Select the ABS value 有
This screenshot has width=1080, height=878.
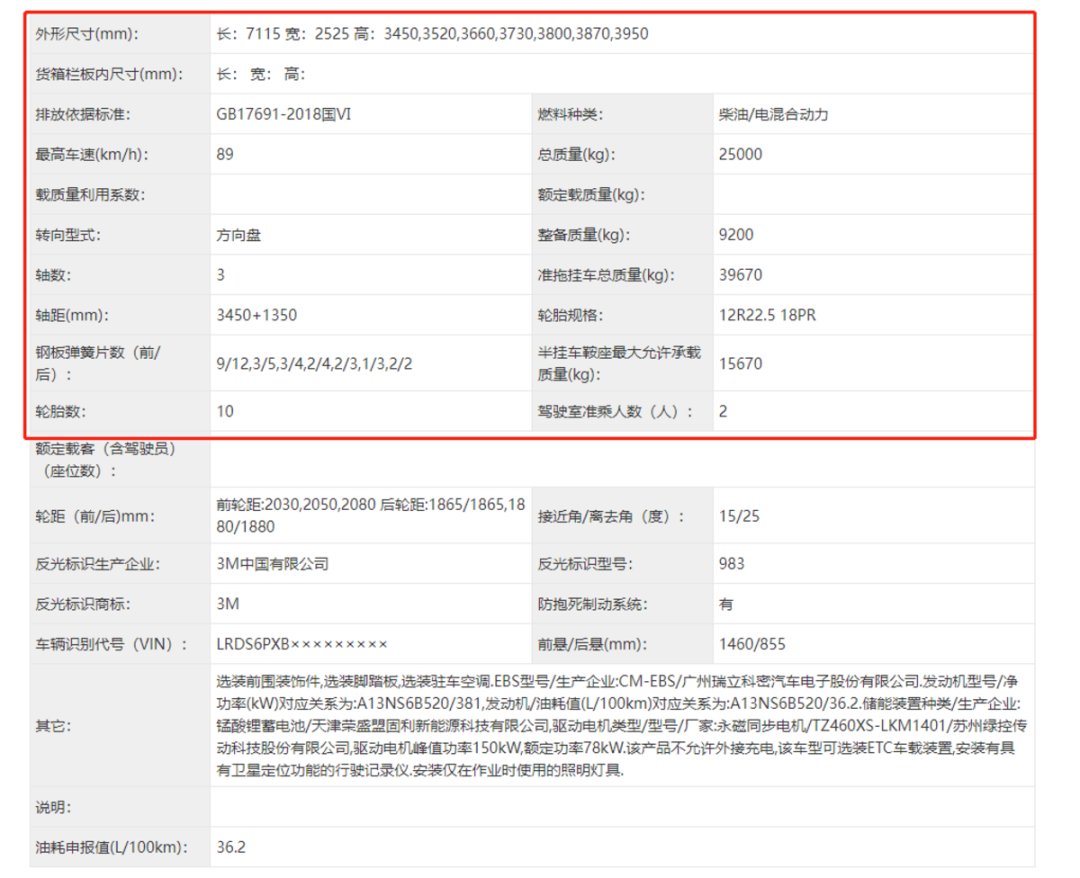click(x=726, y=605)
